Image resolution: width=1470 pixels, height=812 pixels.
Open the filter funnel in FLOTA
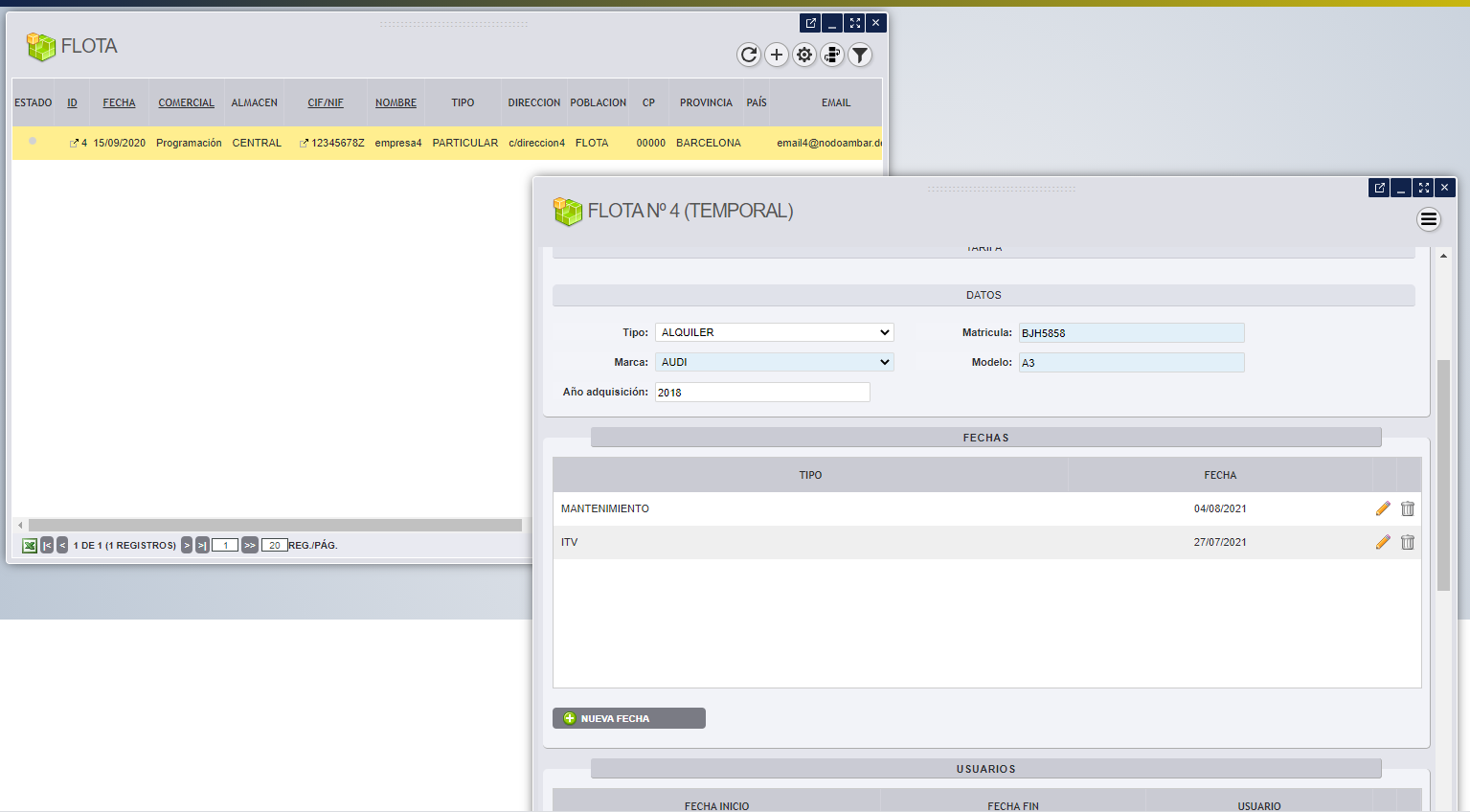[x=860, y=55]
